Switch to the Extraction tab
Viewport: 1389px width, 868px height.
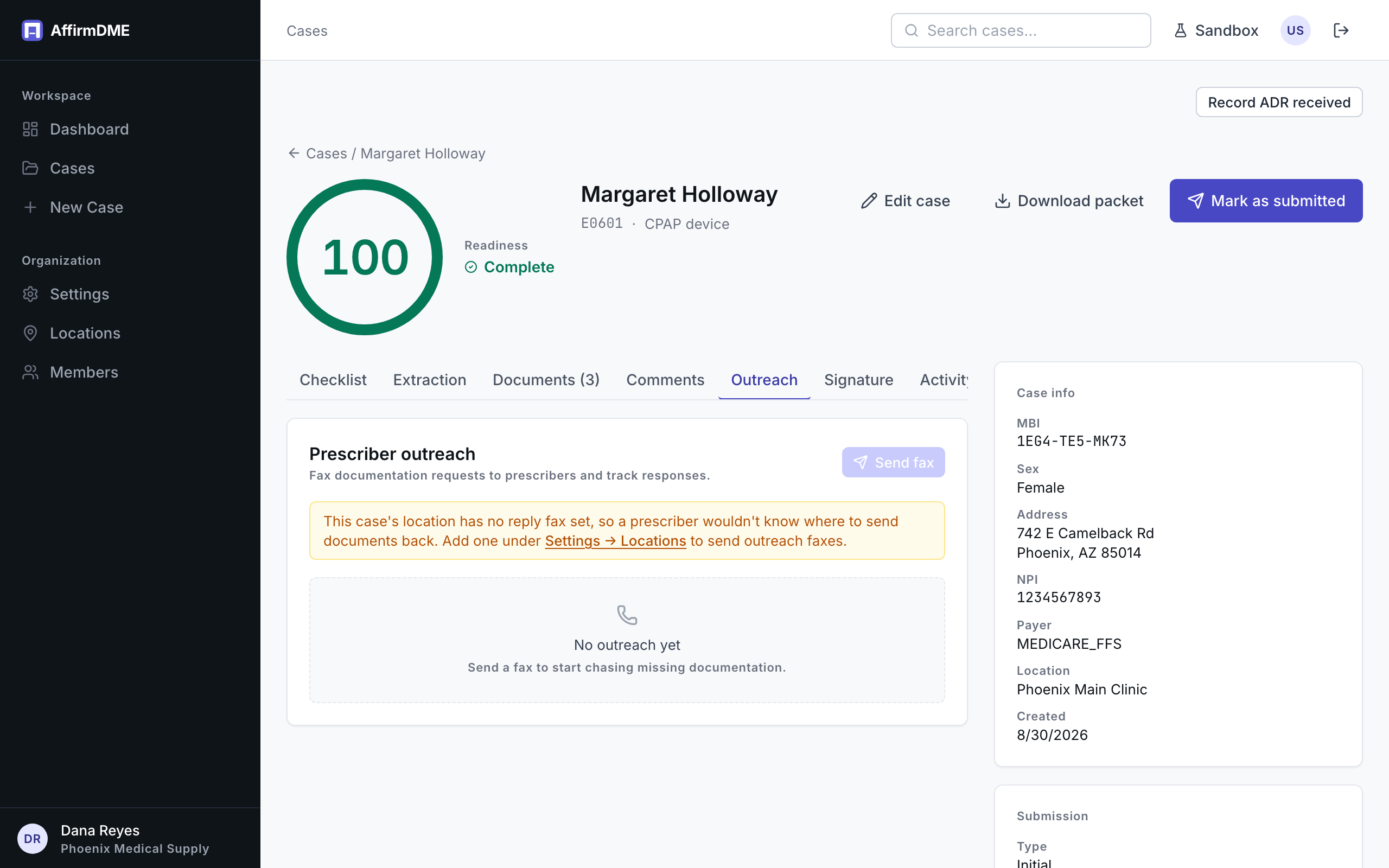coord(429,380)
